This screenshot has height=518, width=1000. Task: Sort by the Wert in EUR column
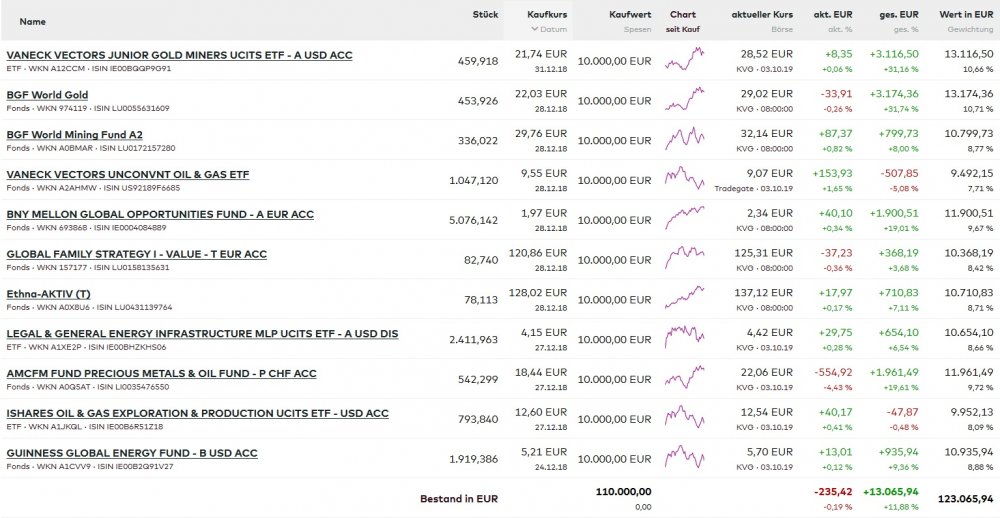966,14
